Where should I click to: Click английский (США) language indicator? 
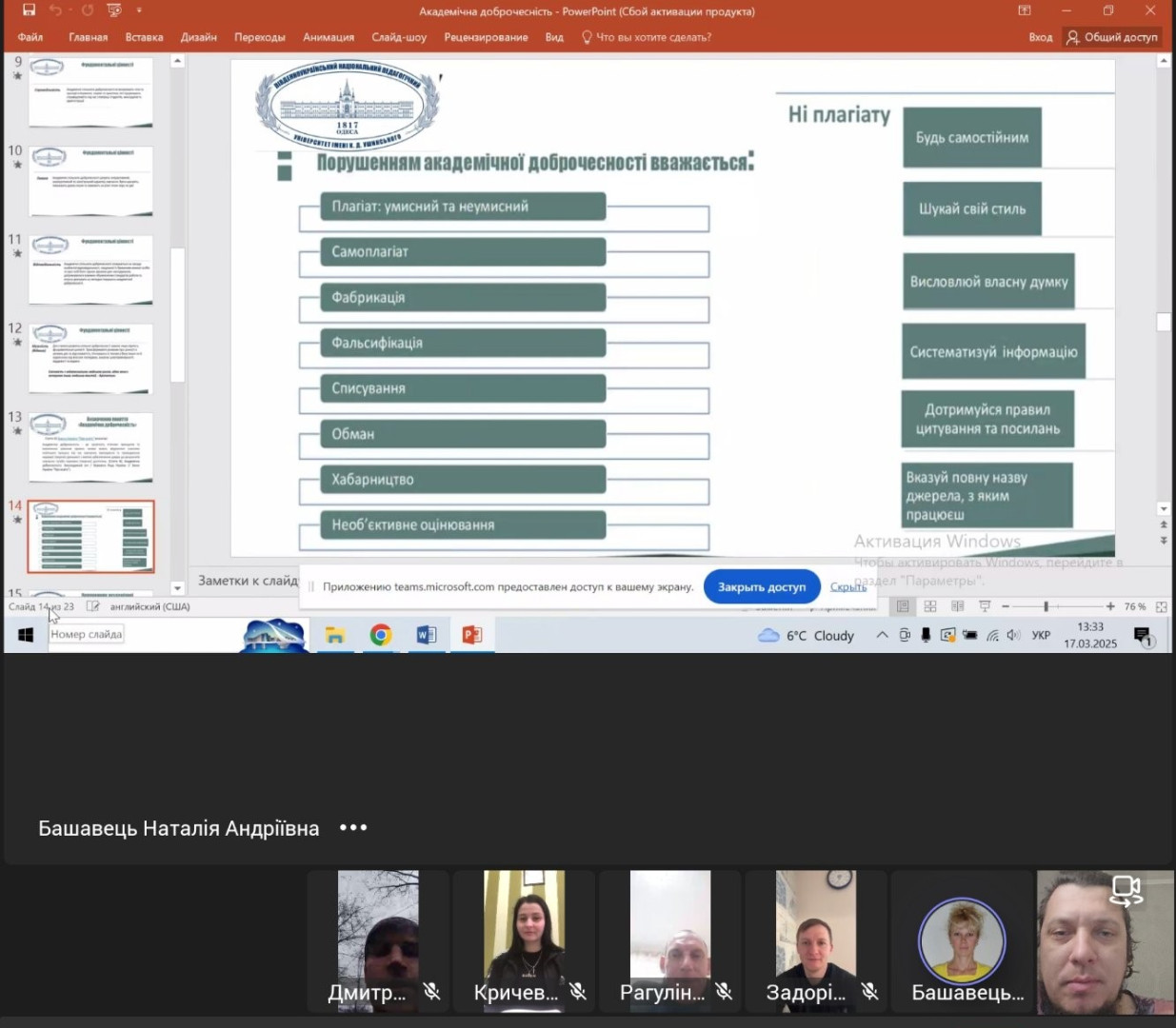[x=150, y=606]
